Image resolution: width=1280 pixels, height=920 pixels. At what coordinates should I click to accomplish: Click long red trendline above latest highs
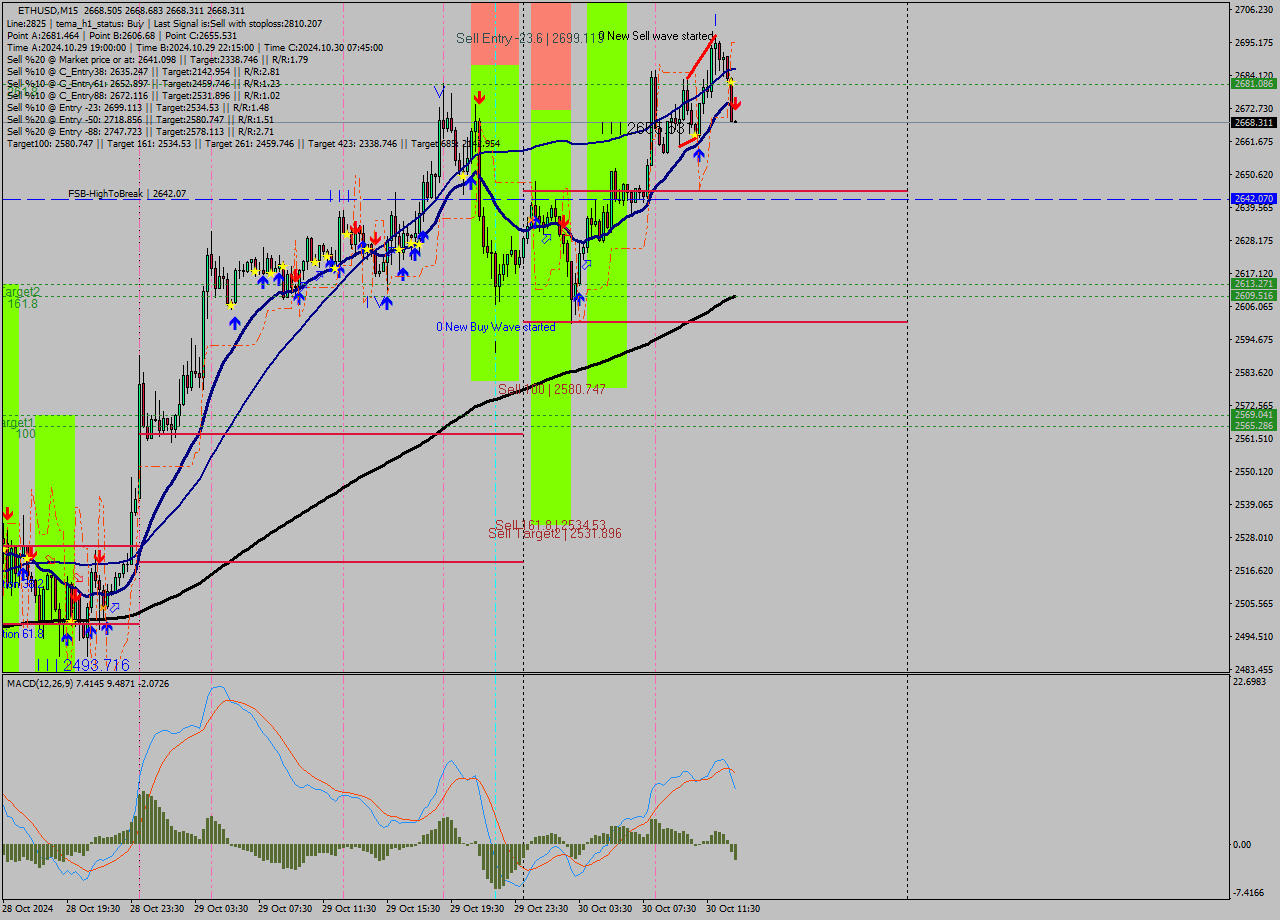(x=699, y=57)
